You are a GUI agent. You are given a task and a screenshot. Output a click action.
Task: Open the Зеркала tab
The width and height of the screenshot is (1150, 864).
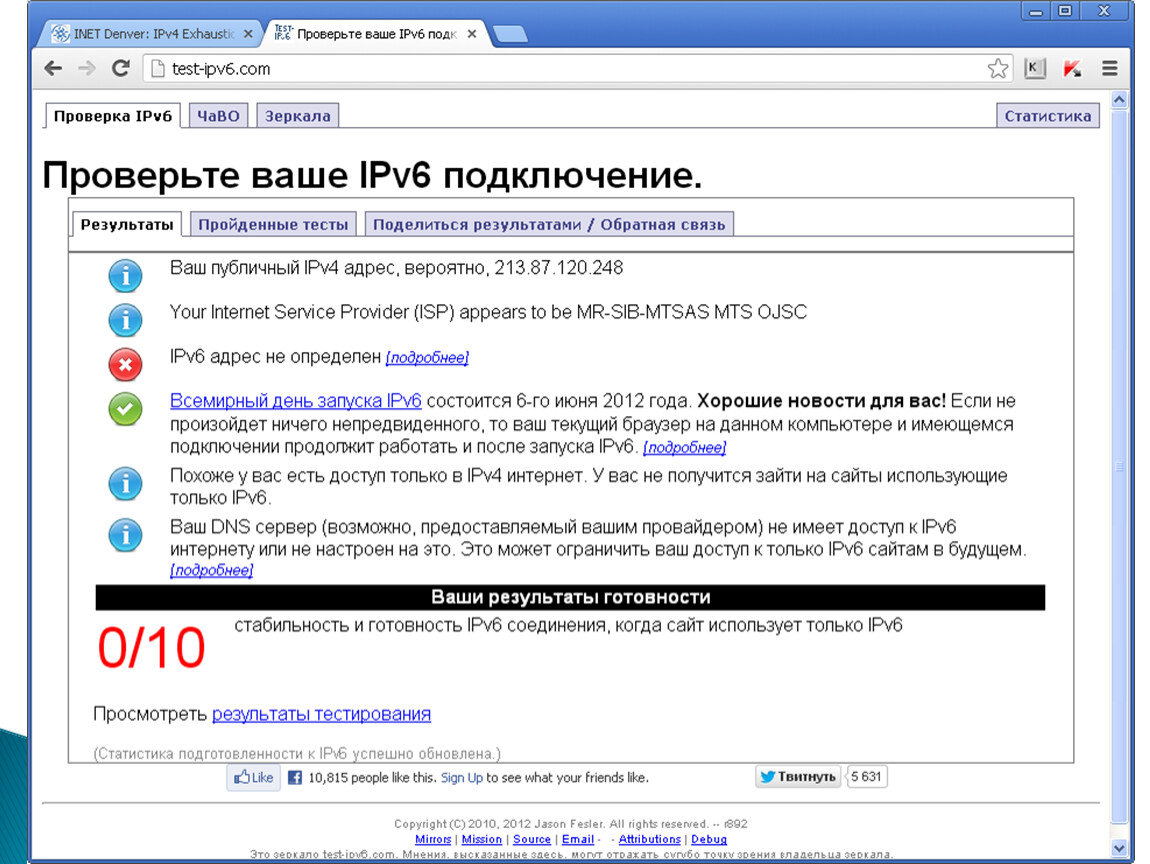[297, 116]
